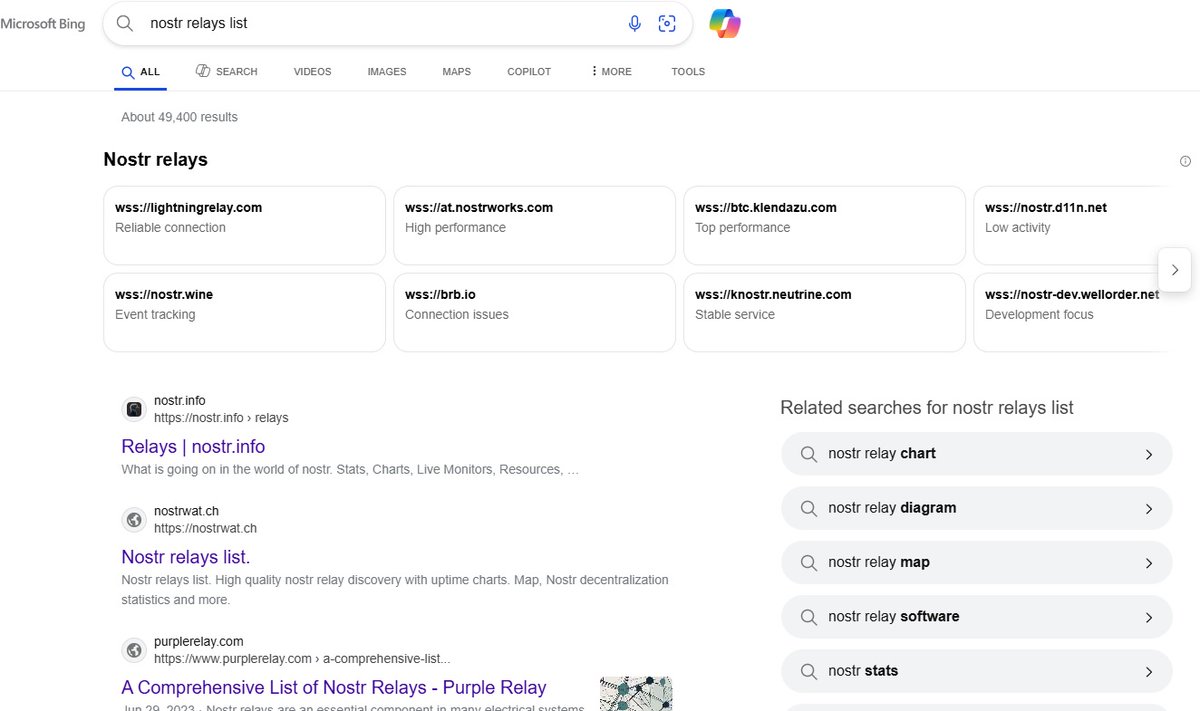Screen dimensions: 1200x711
Task: Click the info icon beside Nostr relays
Action: (1185, 161)
